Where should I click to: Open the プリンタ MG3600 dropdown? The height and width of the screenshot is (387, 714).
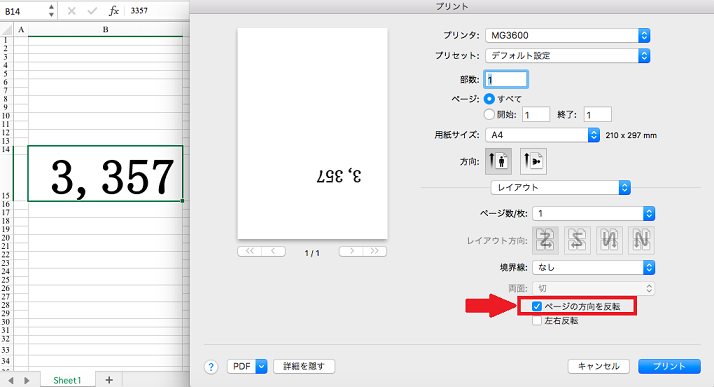(x=568, y=36)
